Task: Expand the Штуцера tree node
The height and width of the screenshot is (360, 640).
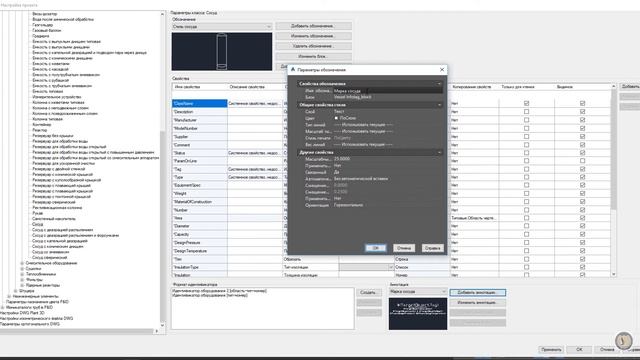Action: point(16,291)
